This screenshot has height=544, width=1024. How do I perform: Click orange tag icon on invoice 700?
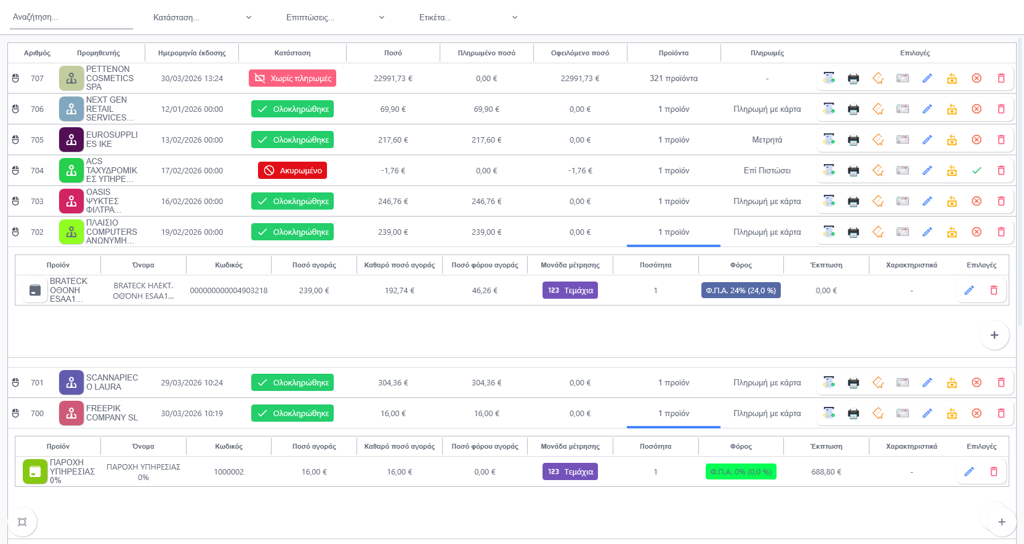878,413
